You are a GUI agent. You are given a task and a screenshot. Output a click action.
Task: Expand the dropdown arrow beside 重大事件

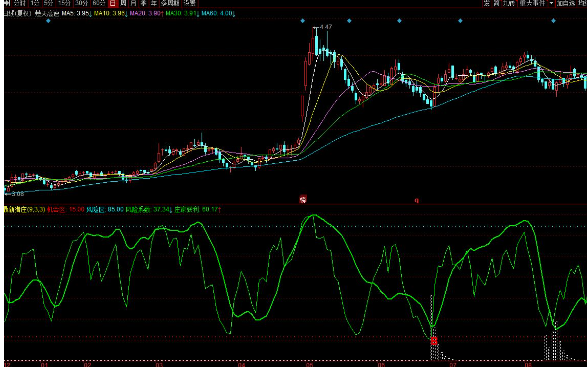[551, 3]
